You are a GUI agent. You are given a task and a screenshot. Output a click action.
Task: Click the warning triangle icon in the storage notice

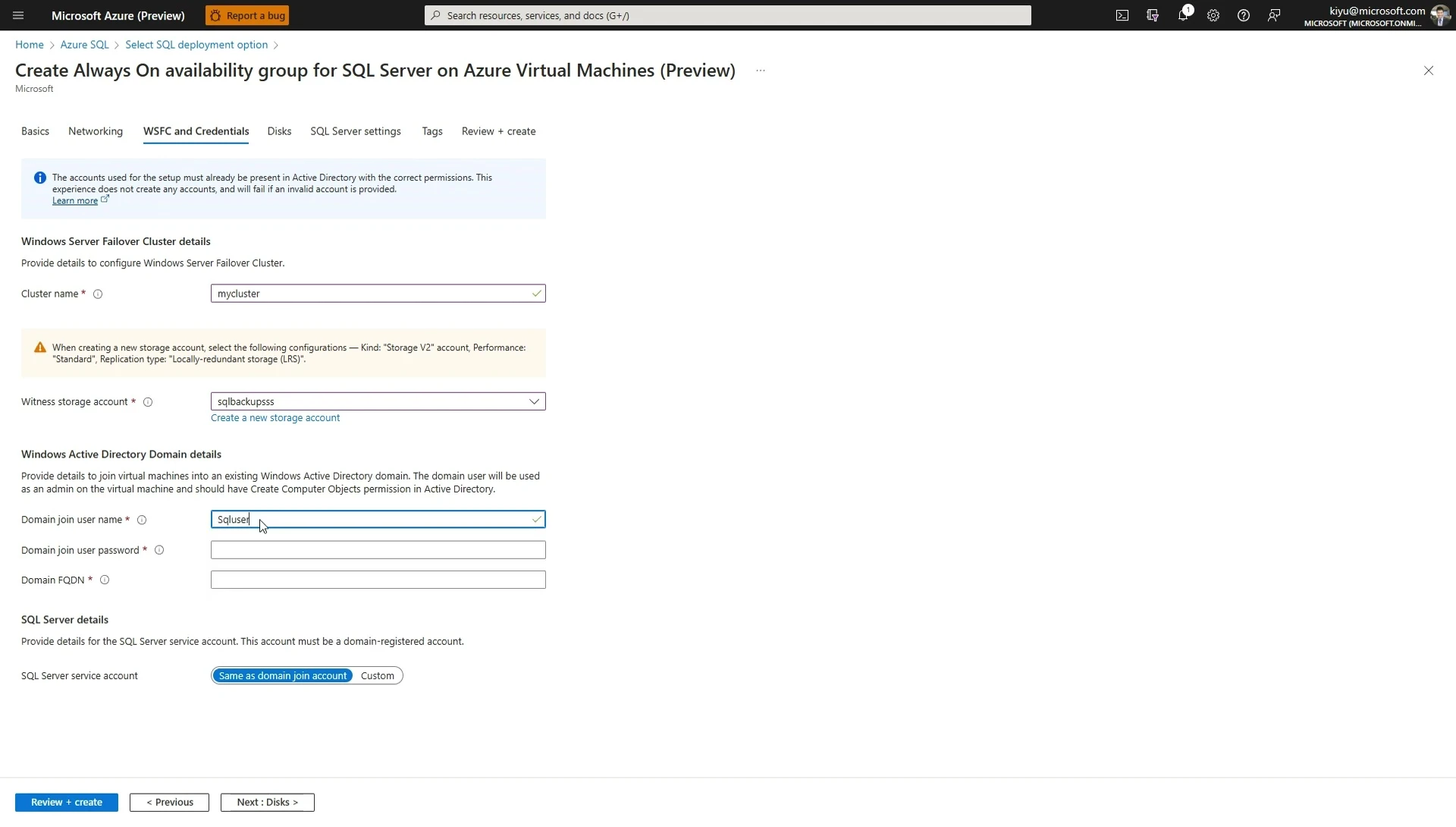pyautogui.click(x=40, y=347)
